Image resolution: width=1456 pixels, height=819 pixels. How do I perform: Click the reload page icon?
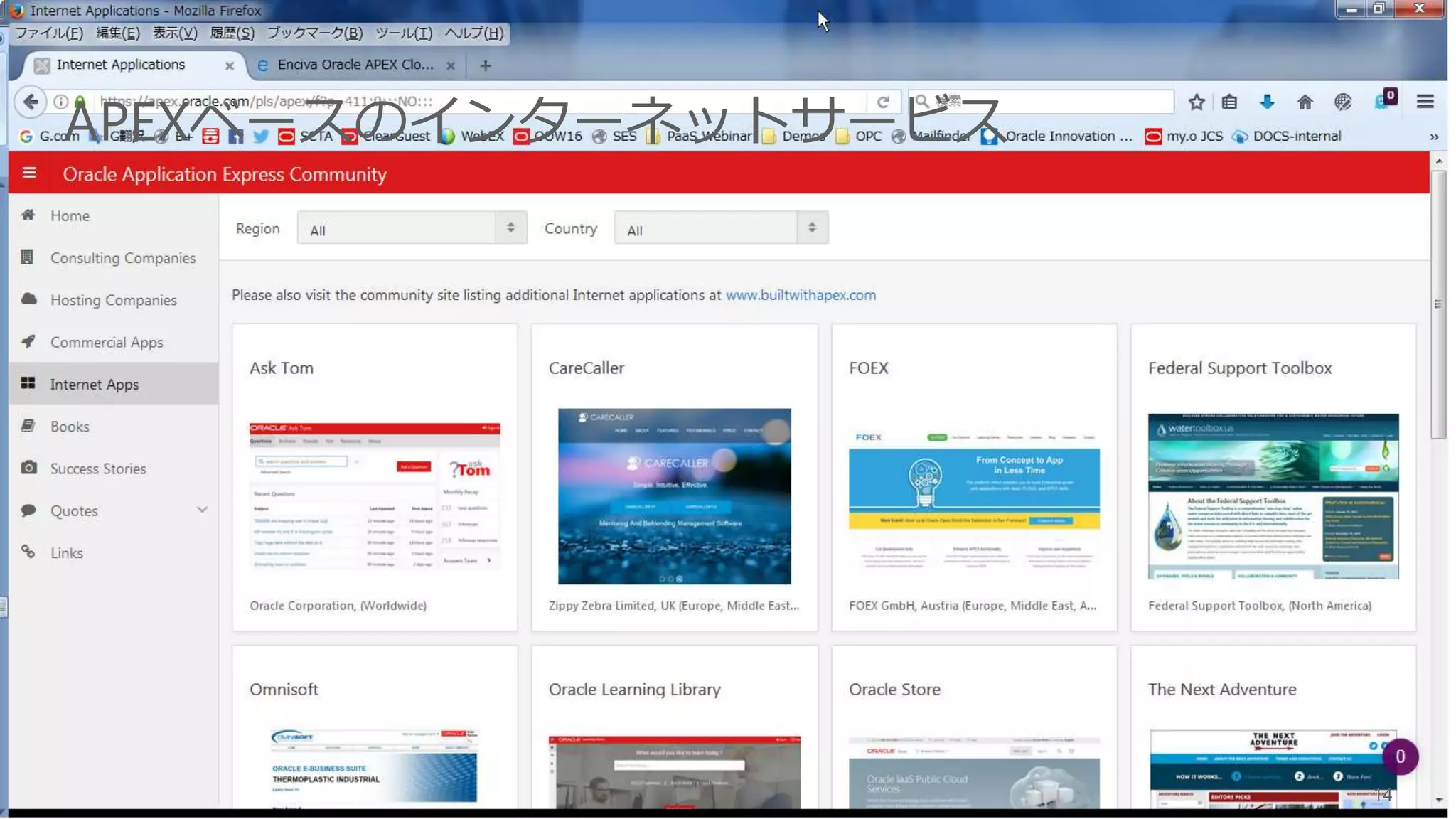coord(883,102)
